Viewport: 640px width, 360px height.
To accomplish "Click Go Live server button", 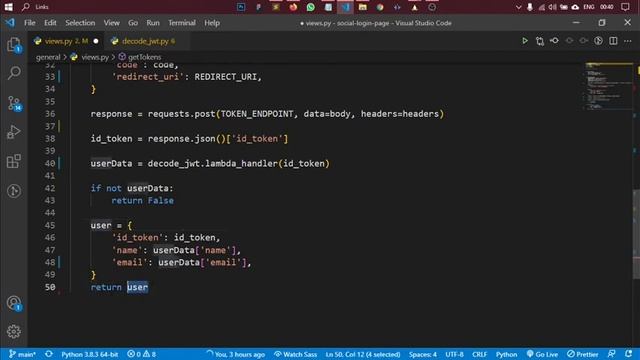I will 542,354.
